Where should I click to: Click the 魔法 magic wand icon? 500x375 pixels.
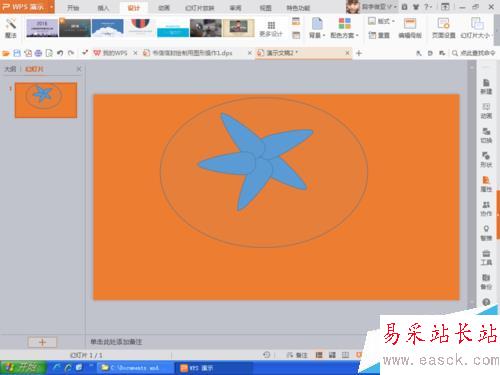(x=11, y=28)
